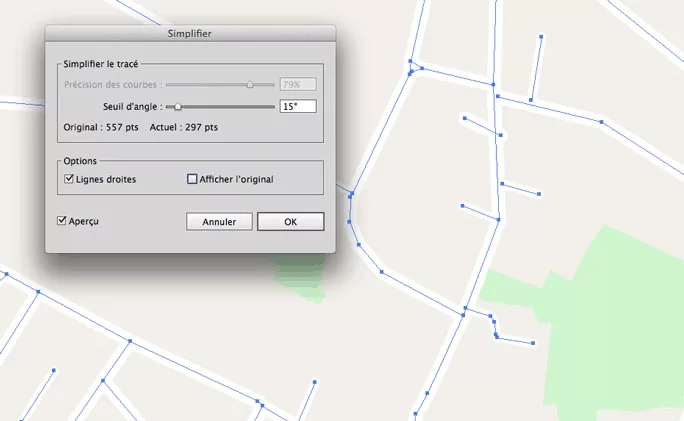The width and height of the screenshot is (684, 421).
Task: Click the disabled Précision des courbes slider handle
Action: [x=250, y=85]
